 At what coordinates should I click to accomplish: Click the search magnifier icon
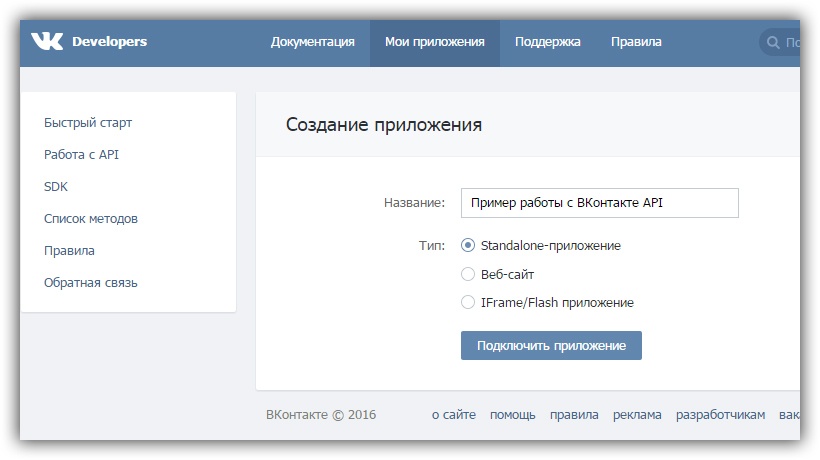[x=773, y=42]
